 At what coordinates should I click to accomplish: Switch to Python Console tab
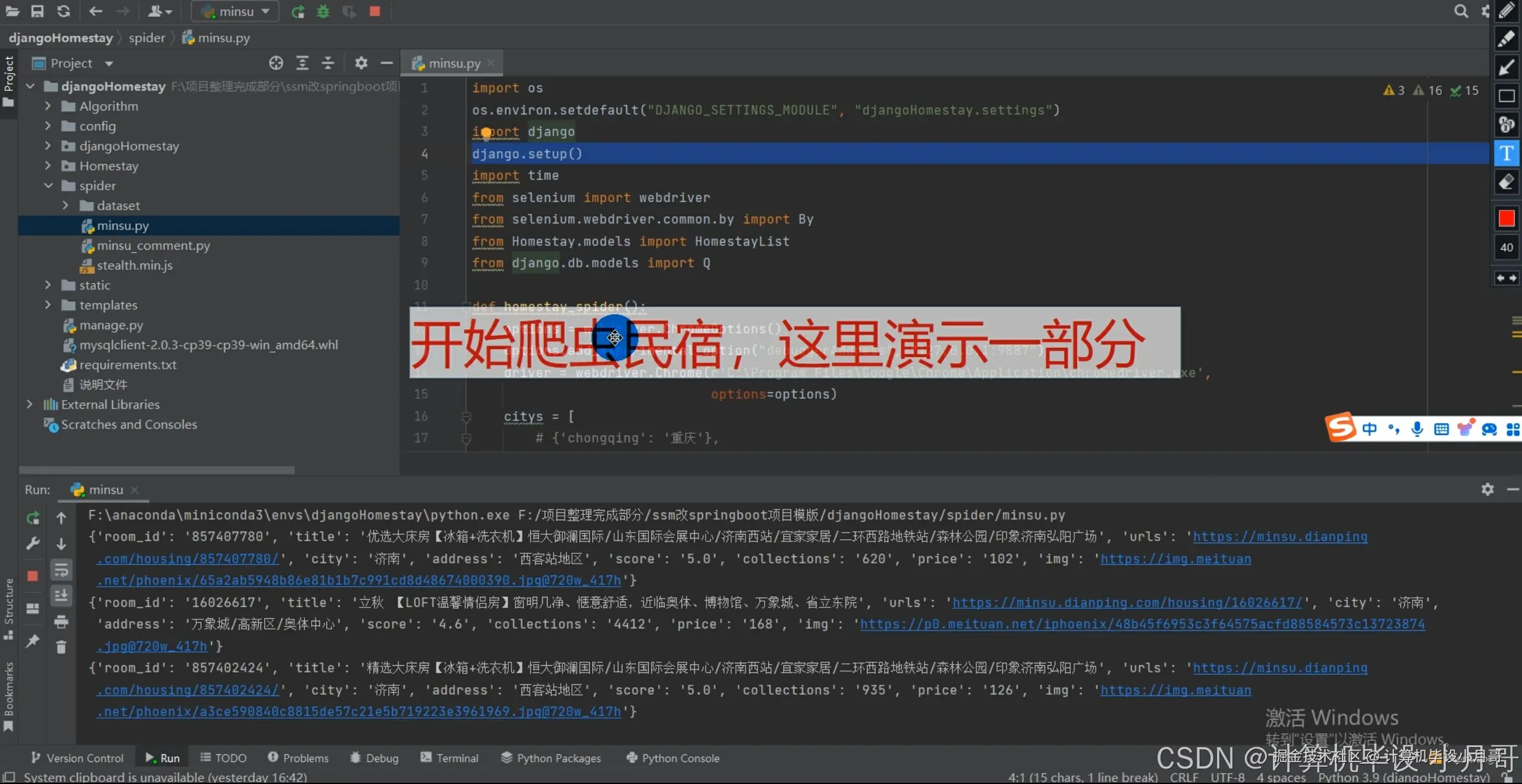673,758
